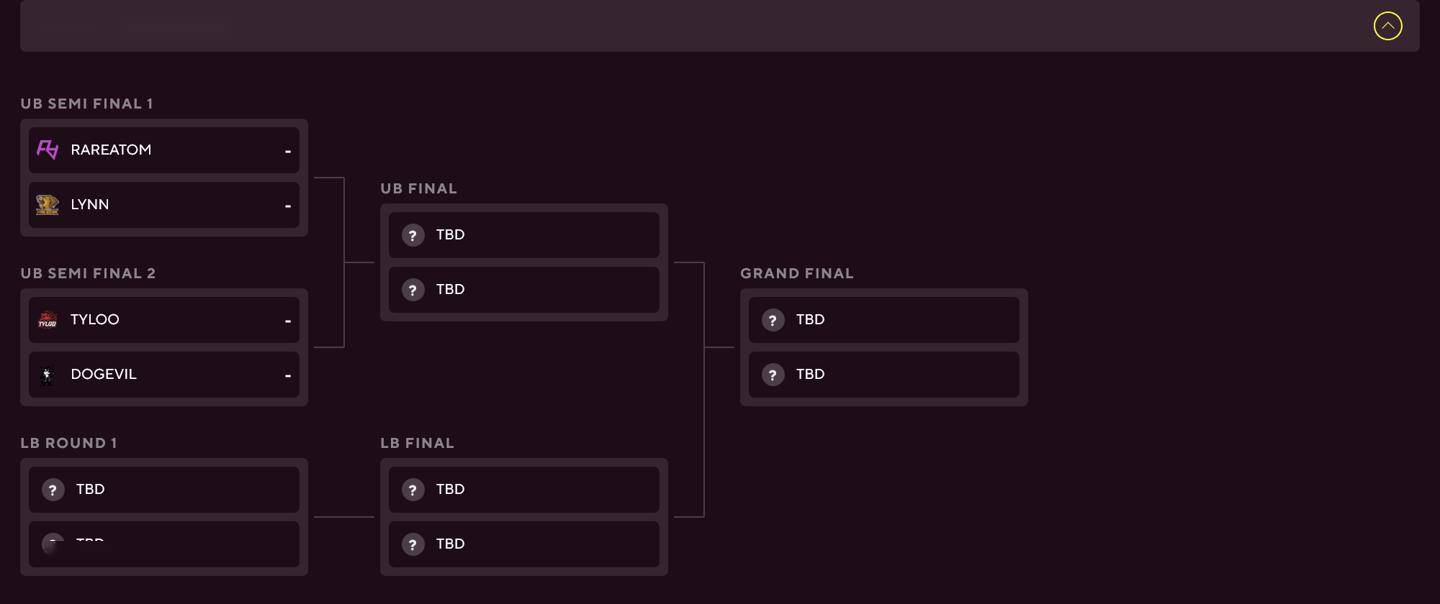Click the UB Final heading
Image resolution: width=1440 pixels, height=604 pixels.
pyautogui.click(x=419, y=189)
